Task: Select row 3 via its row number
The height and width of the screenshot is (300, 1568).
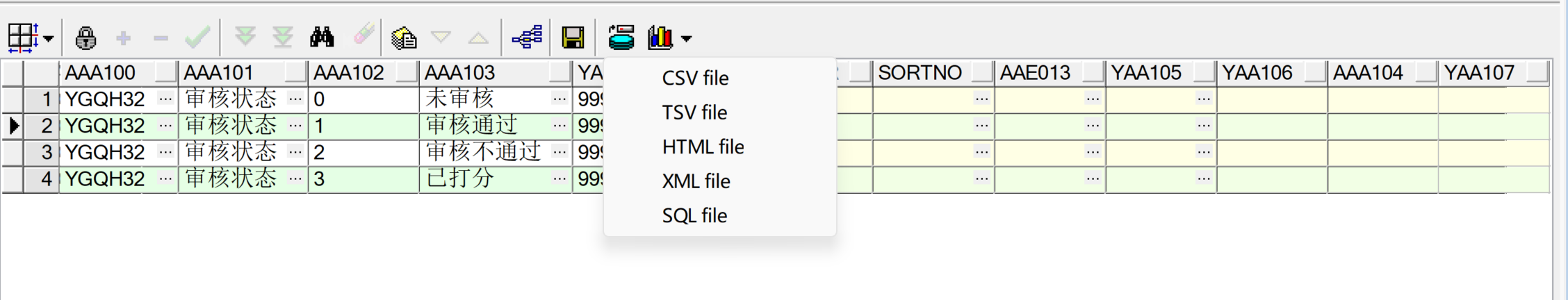Action: (x=41, y=152)
